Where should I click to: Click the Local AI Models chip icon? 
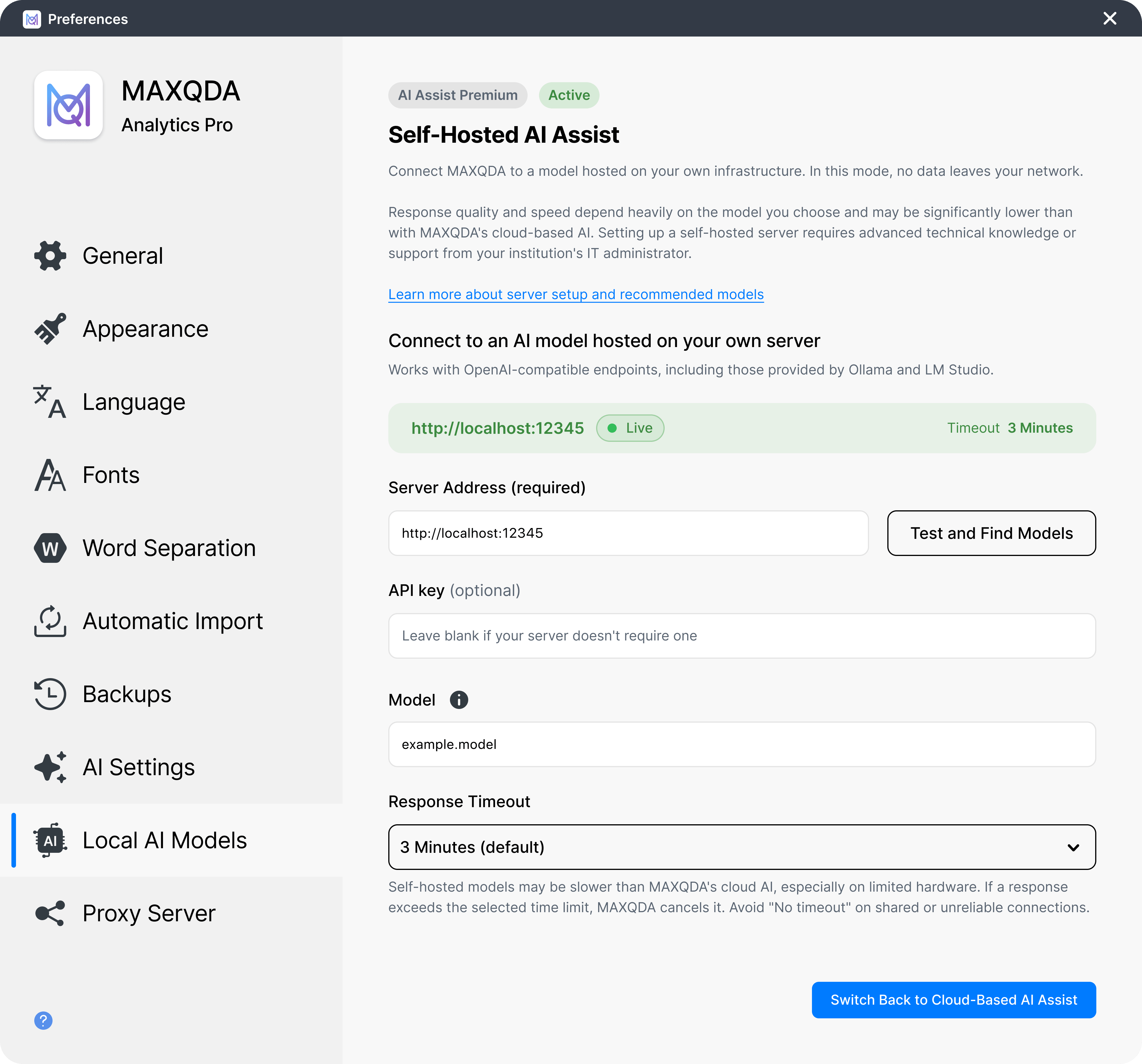(x=50, y=840)
